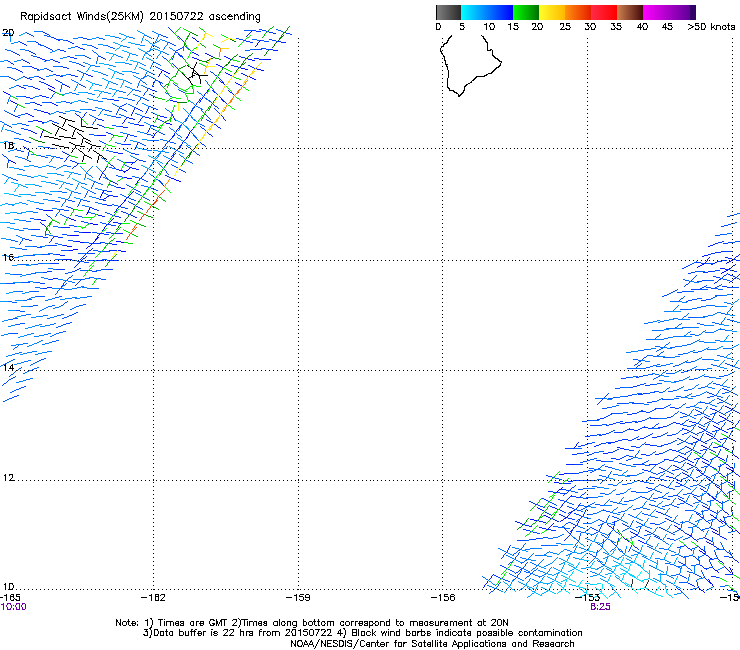
Task: Click the title text 'Rapidsact Winds(25KM) 20150722 ascending'
Action: coord(140,17)
